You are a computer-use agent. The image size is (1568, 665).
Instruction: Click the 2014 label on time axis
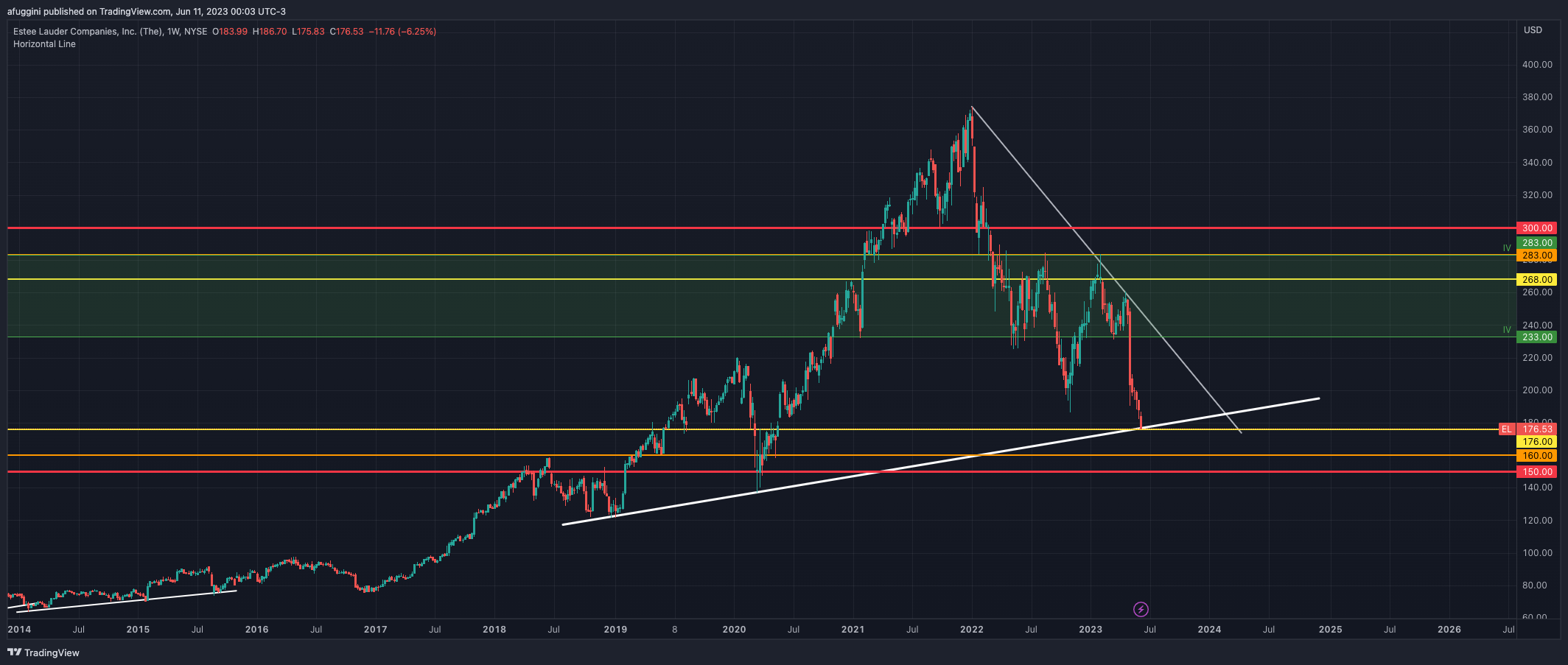coord(19,630)
